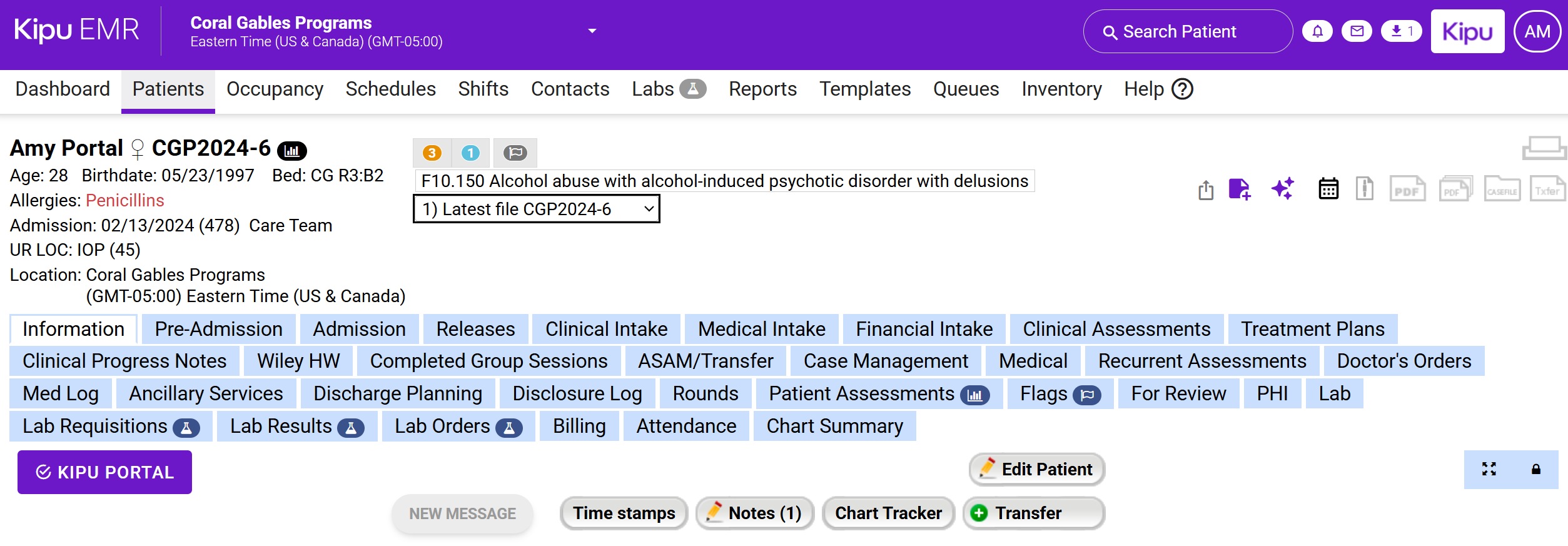Click the purple AI sparkles icon

(x=1282, y=189)
